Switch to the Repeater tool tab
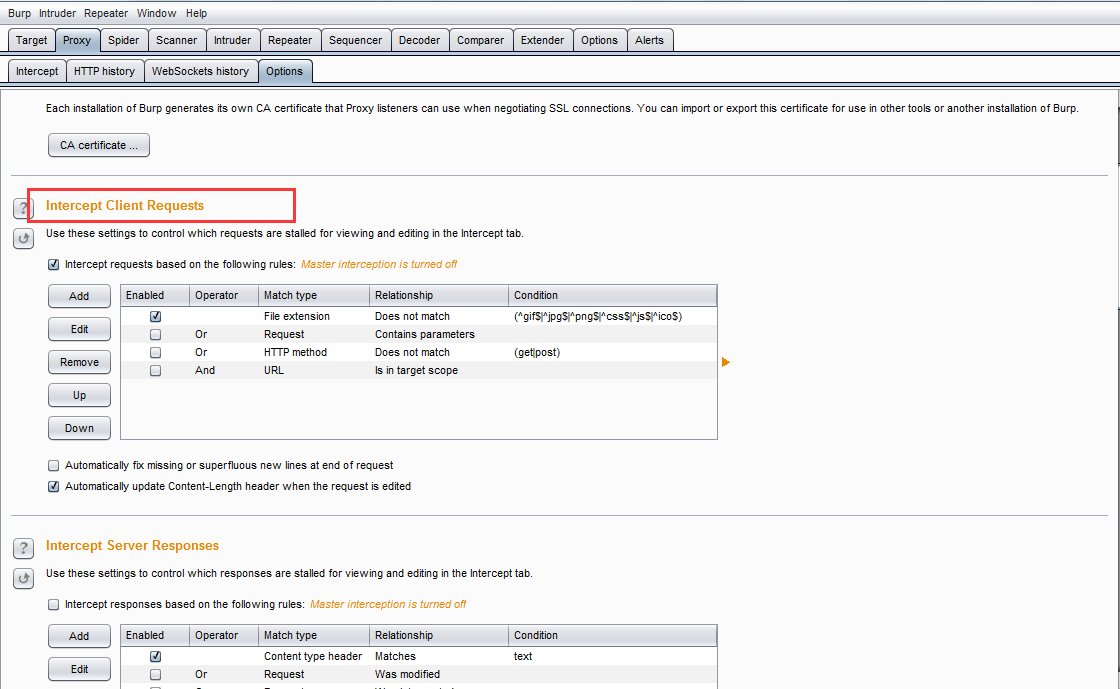Viewport: 1120px width, 689px height. pyautogui.click(x=290, y=40)
